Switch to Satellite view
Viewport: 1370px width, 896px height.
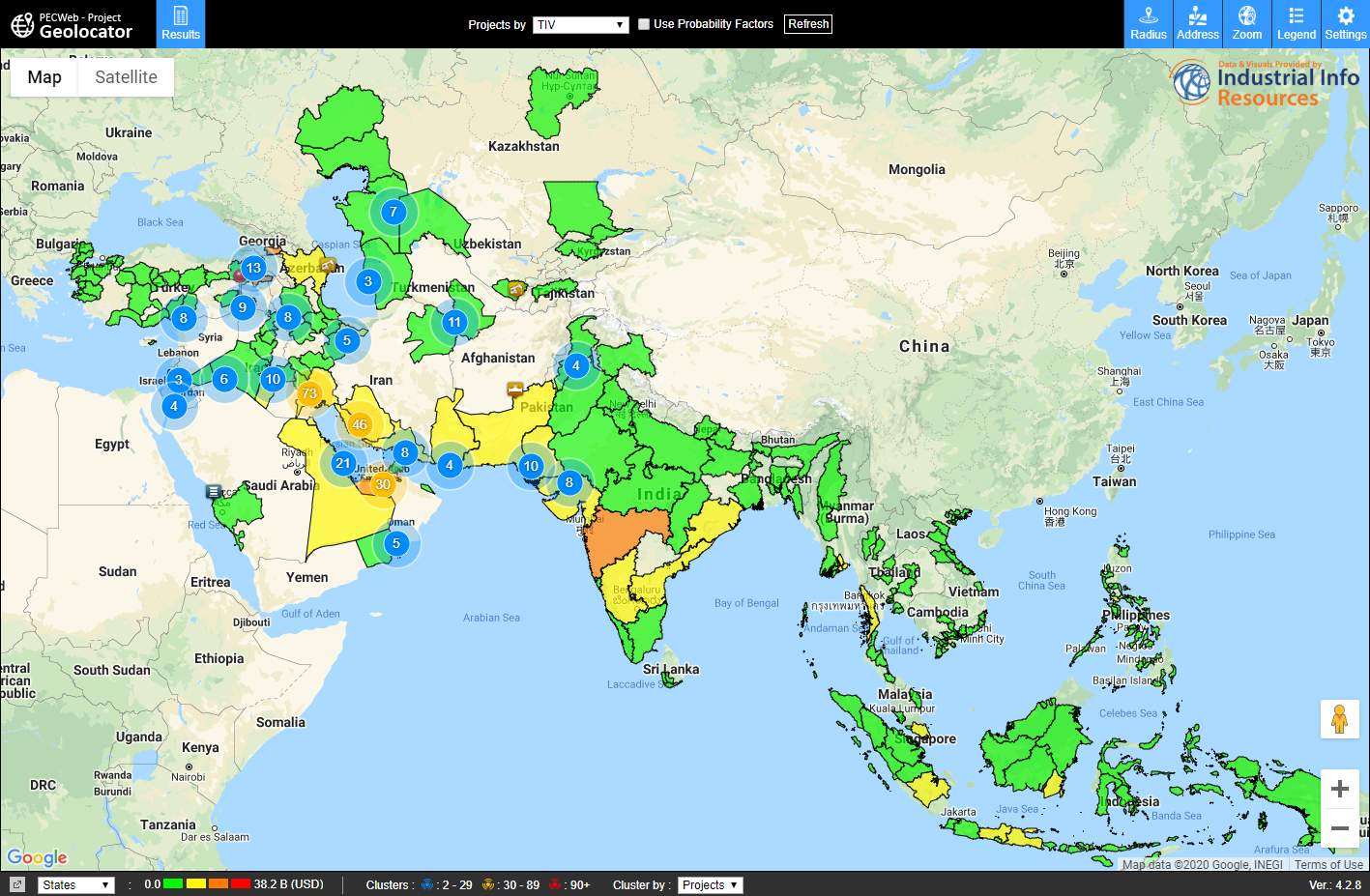pyautogui.click(x=126, y=77)
